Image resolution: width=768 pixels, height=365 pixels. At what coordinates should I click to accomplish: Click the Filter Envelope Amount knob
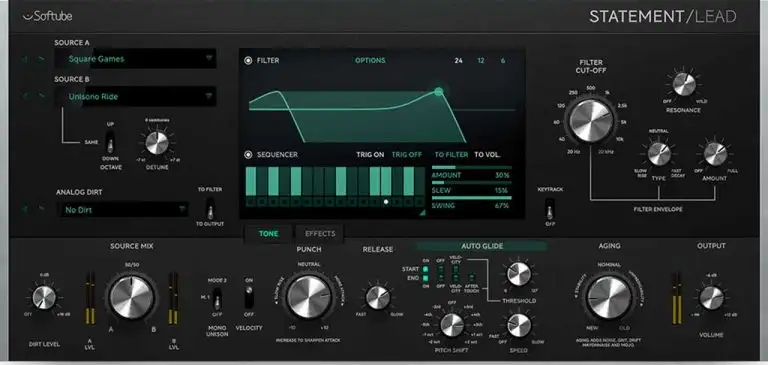click(x=715, y=154)
